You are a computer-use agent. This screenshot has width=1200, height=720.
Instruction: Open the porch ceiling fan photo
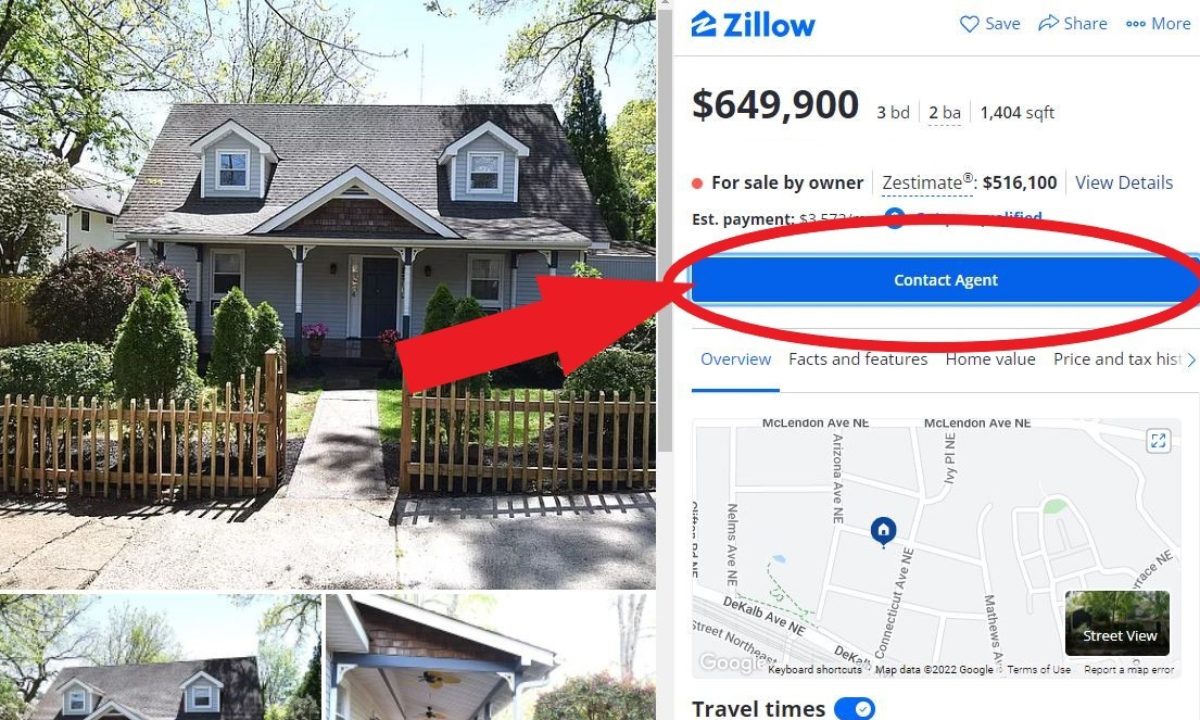[x=490, y=657]
